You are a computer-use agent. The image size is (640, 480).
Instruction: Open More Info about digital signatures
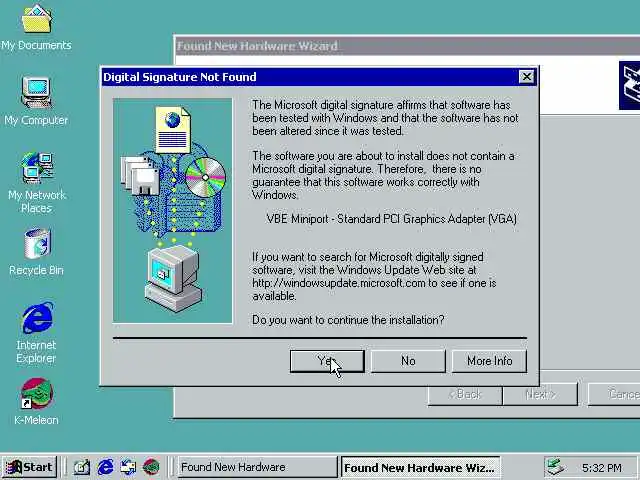(x=489, y=361)
